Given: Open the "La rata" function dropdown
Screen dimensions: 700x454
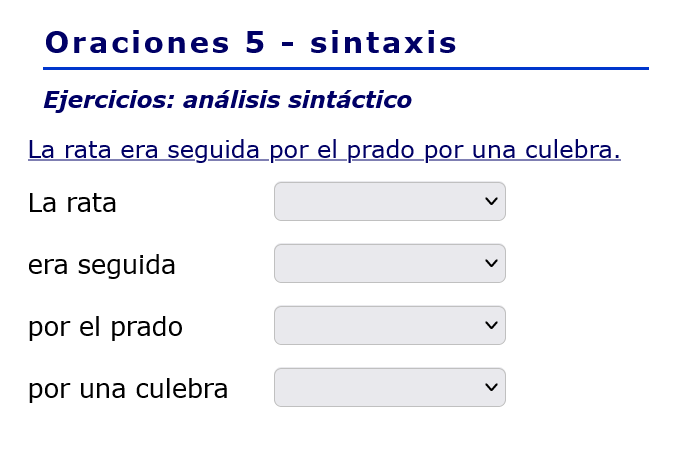Looking at the screenshot, I should 389,202.
